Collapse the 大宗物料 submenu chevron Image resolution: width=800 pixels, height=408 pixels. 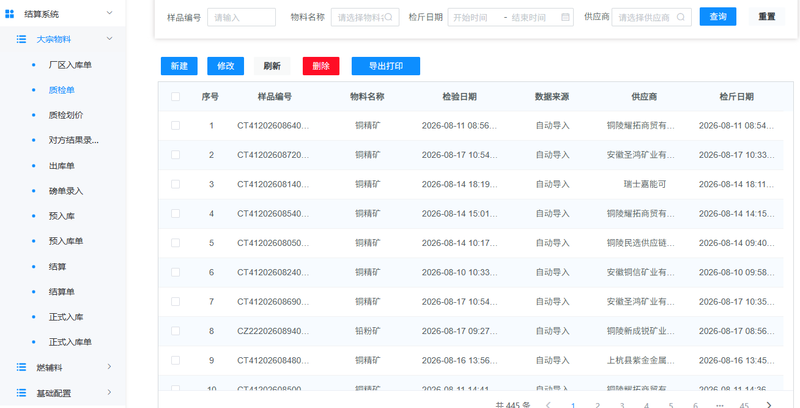109,38
